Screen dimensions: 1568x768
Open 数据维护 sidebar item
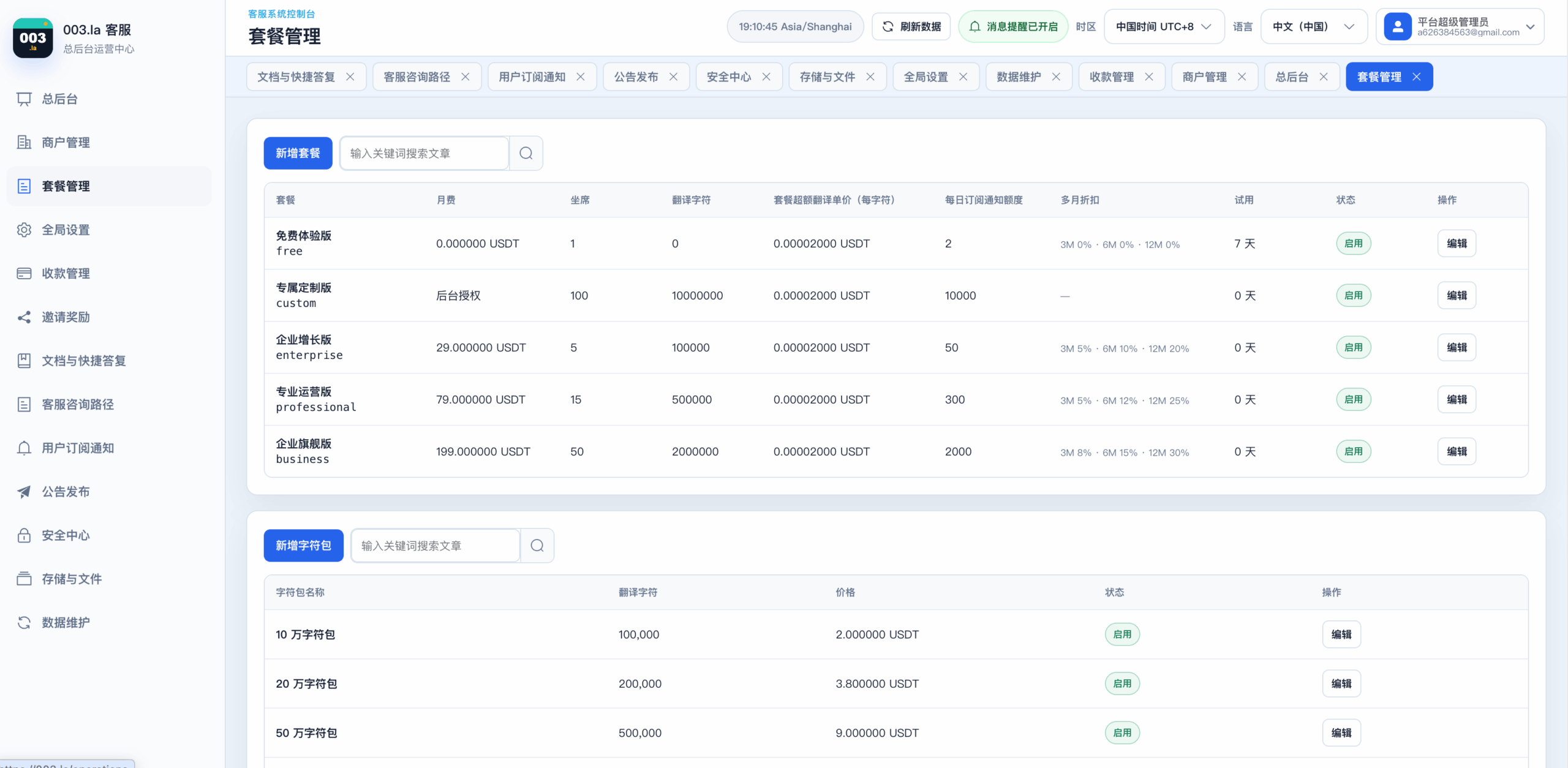pyautogui.click(x=109, y=623)
